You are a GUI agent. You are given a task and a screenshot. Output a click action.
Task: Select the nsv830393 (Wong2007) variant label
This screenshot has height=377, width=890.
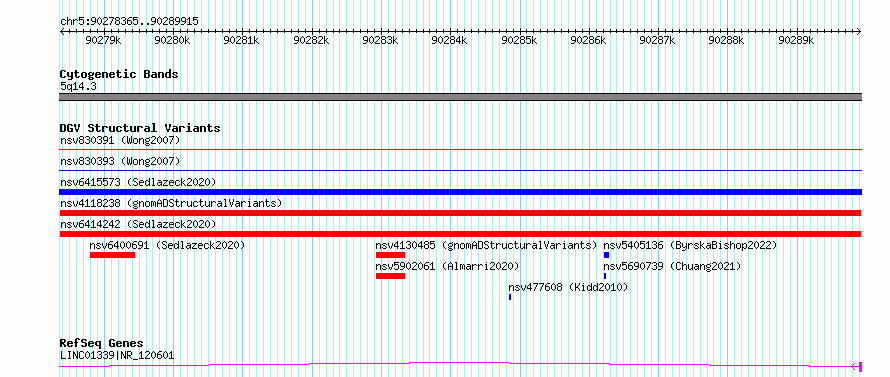coord(120,161)
